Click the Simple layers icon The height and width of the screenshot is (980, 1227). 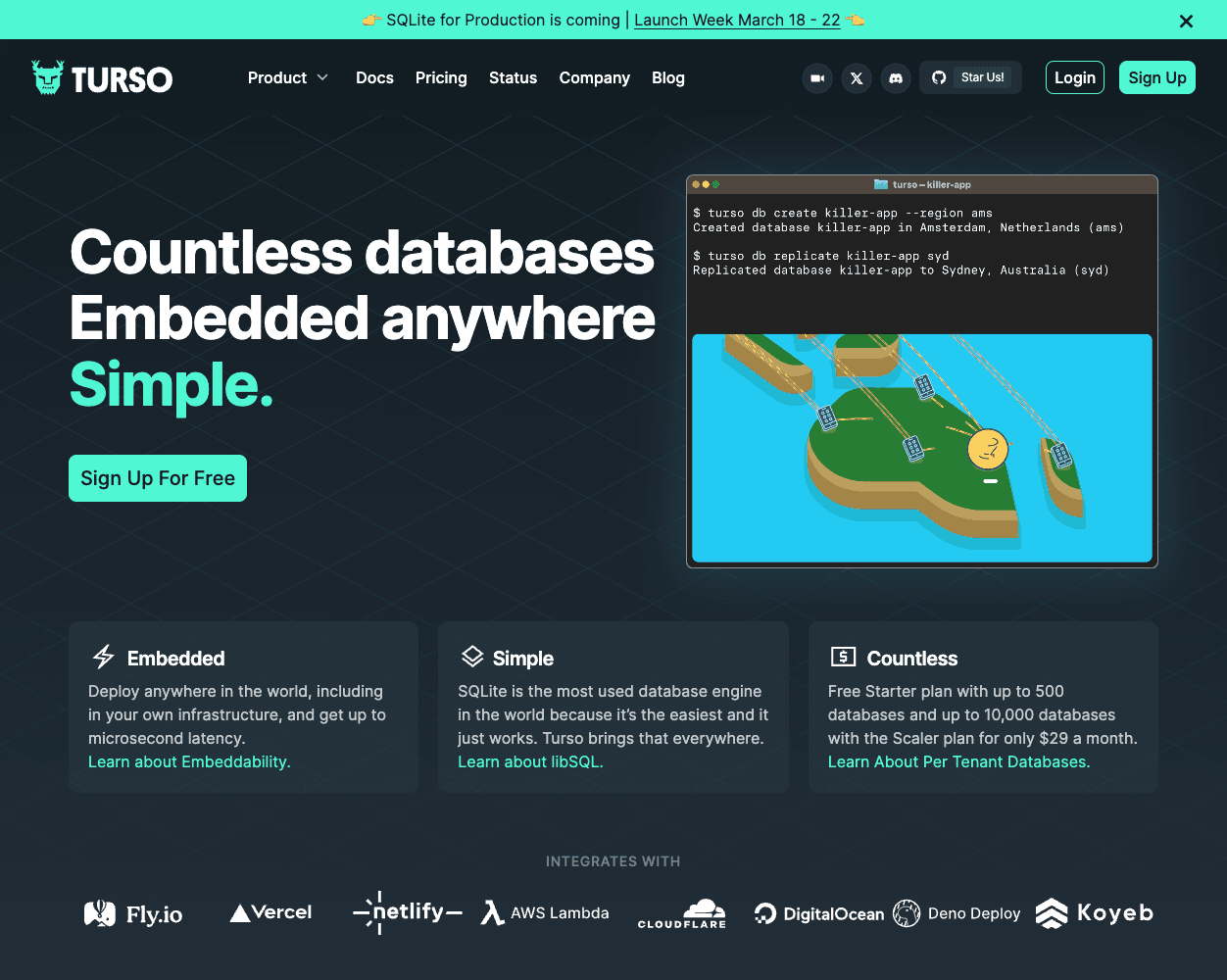pos(472,657)
